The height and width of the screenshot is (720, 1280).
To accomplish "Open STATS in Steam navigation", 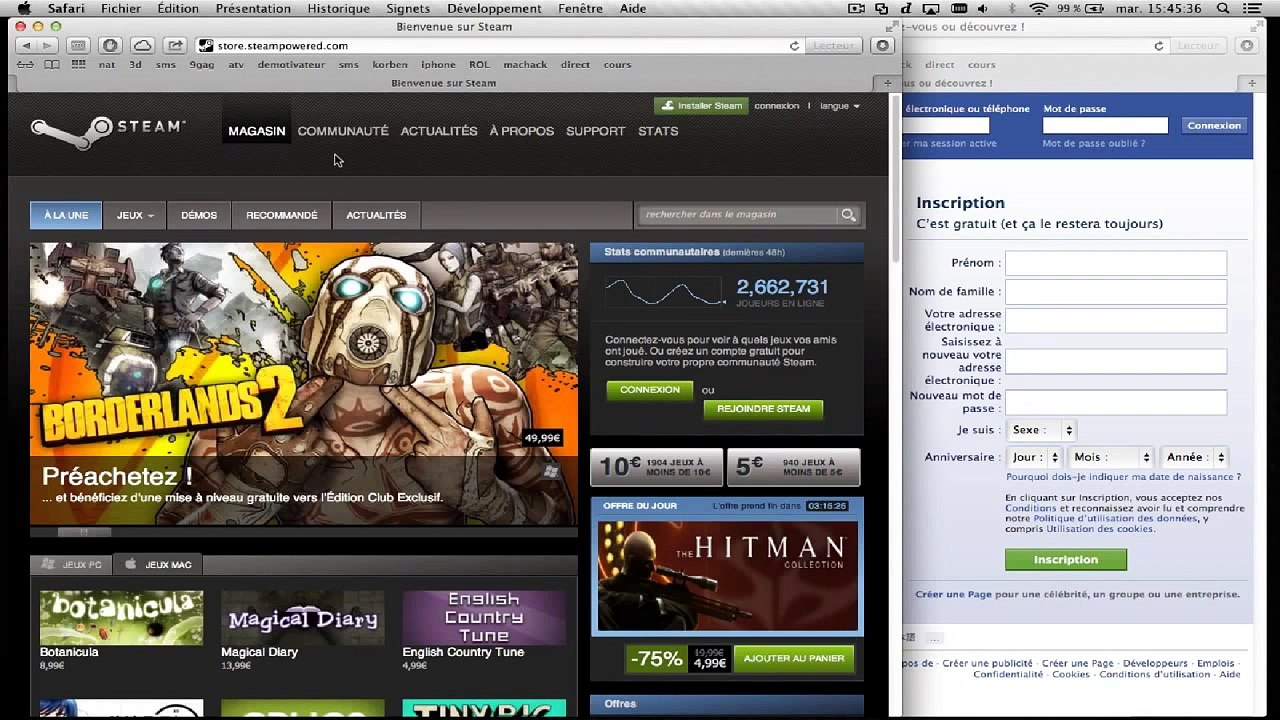I will tap(658, 131).
